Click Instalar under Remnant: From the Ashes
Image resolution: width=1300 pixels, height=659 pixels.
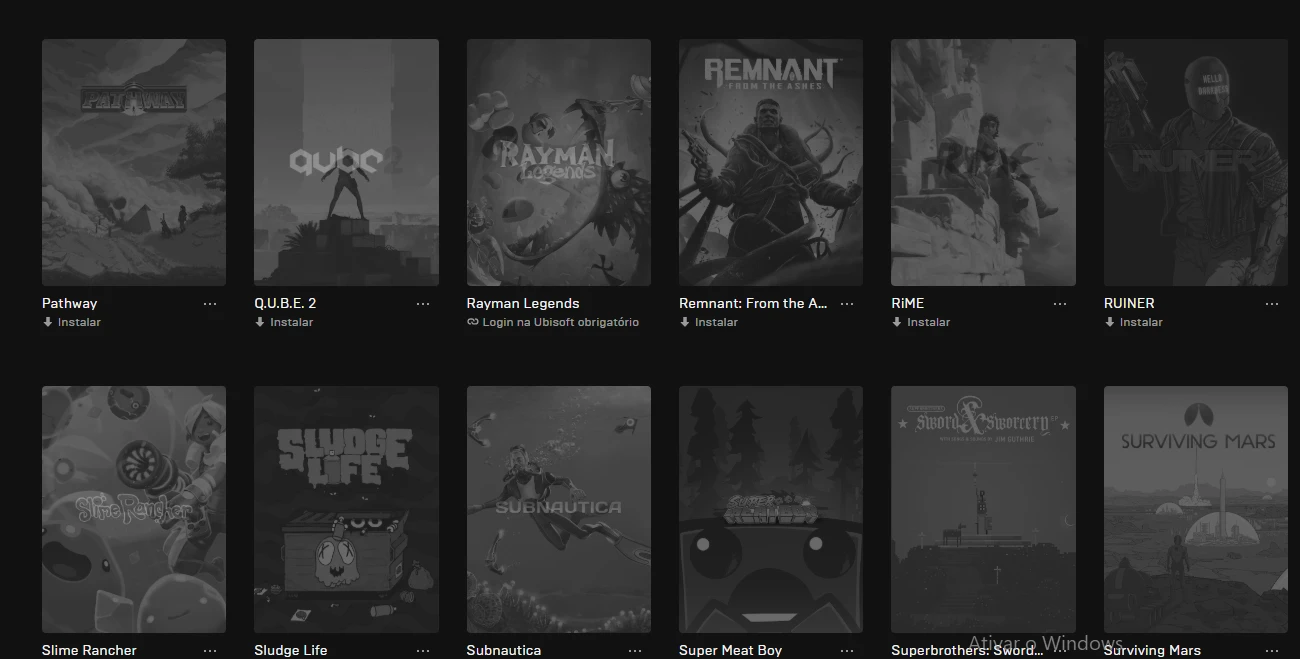click(x=709, y=322)
